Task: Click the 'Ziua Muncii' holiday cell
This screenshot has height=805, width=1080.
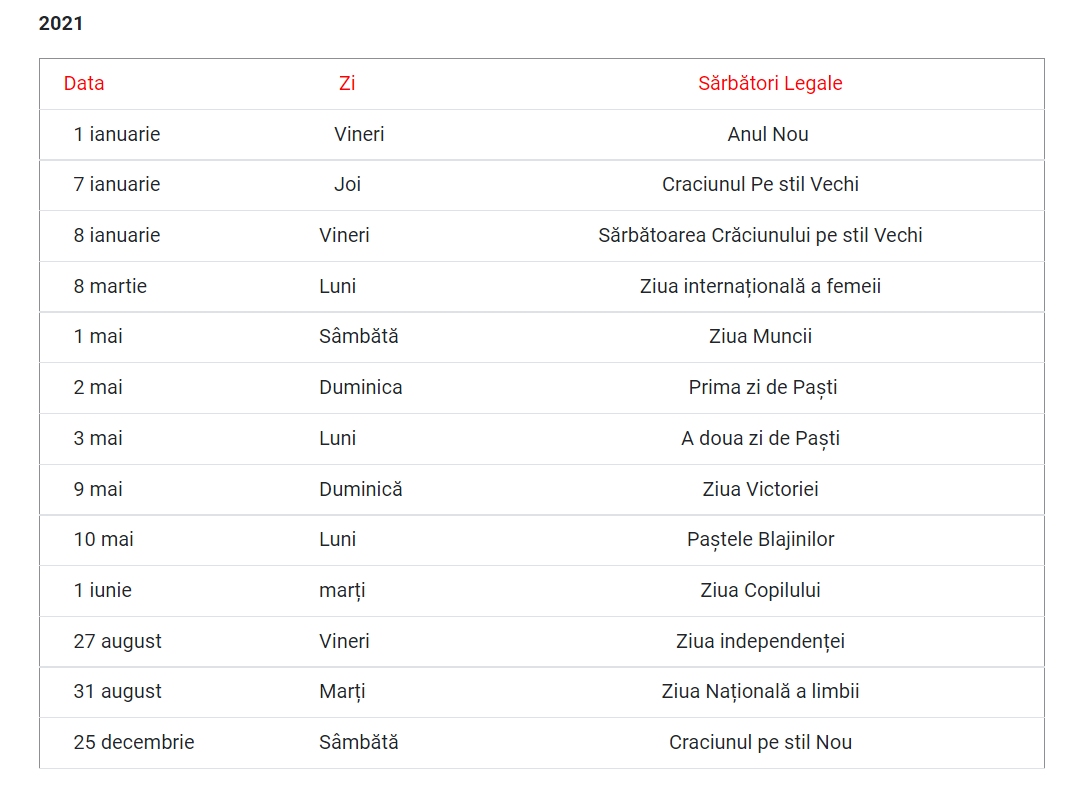Action: coord(760,337)
